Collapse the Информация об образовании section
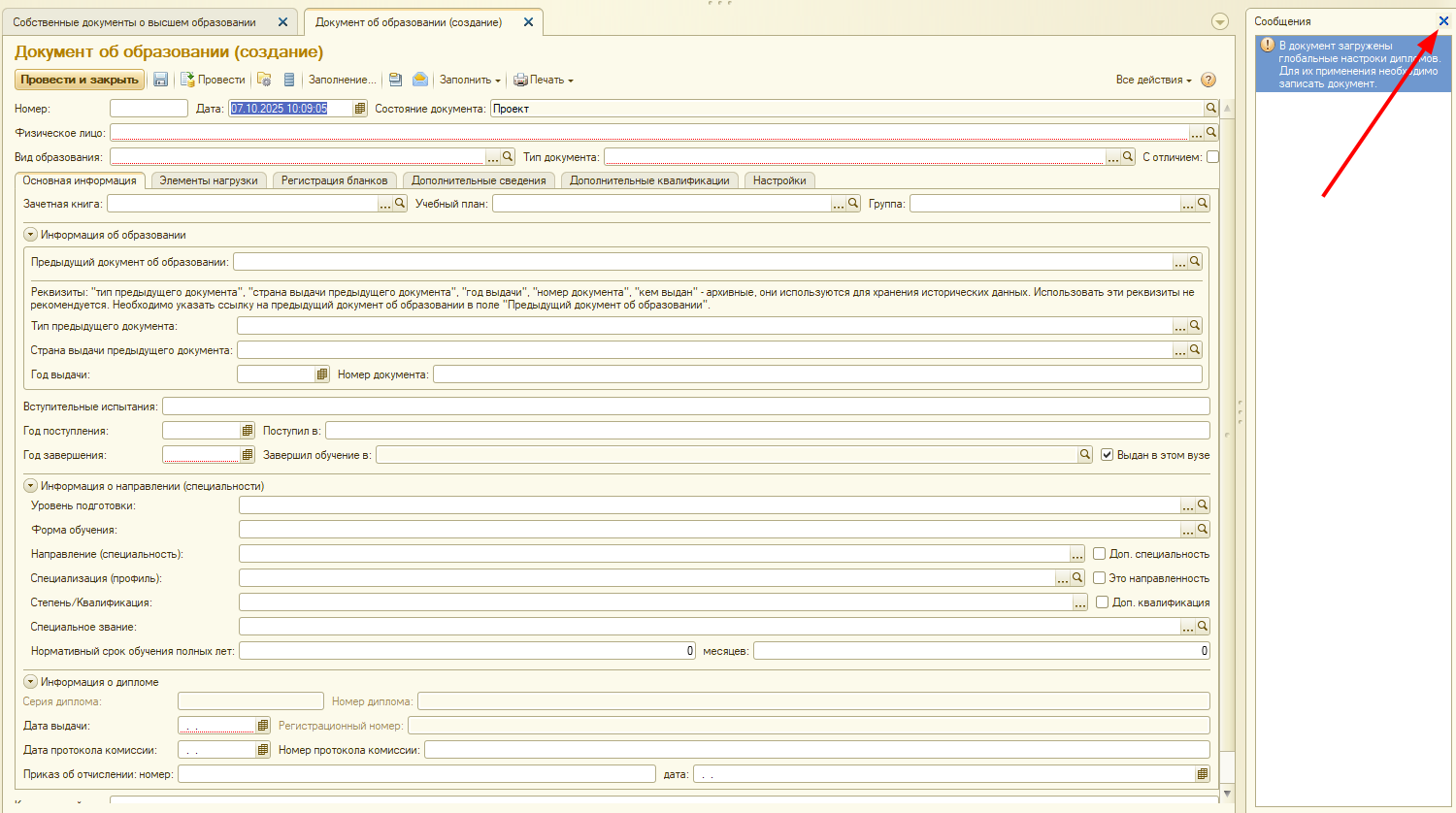The image size is (1456, 813). pyautogui.click(x=30, y=235)
